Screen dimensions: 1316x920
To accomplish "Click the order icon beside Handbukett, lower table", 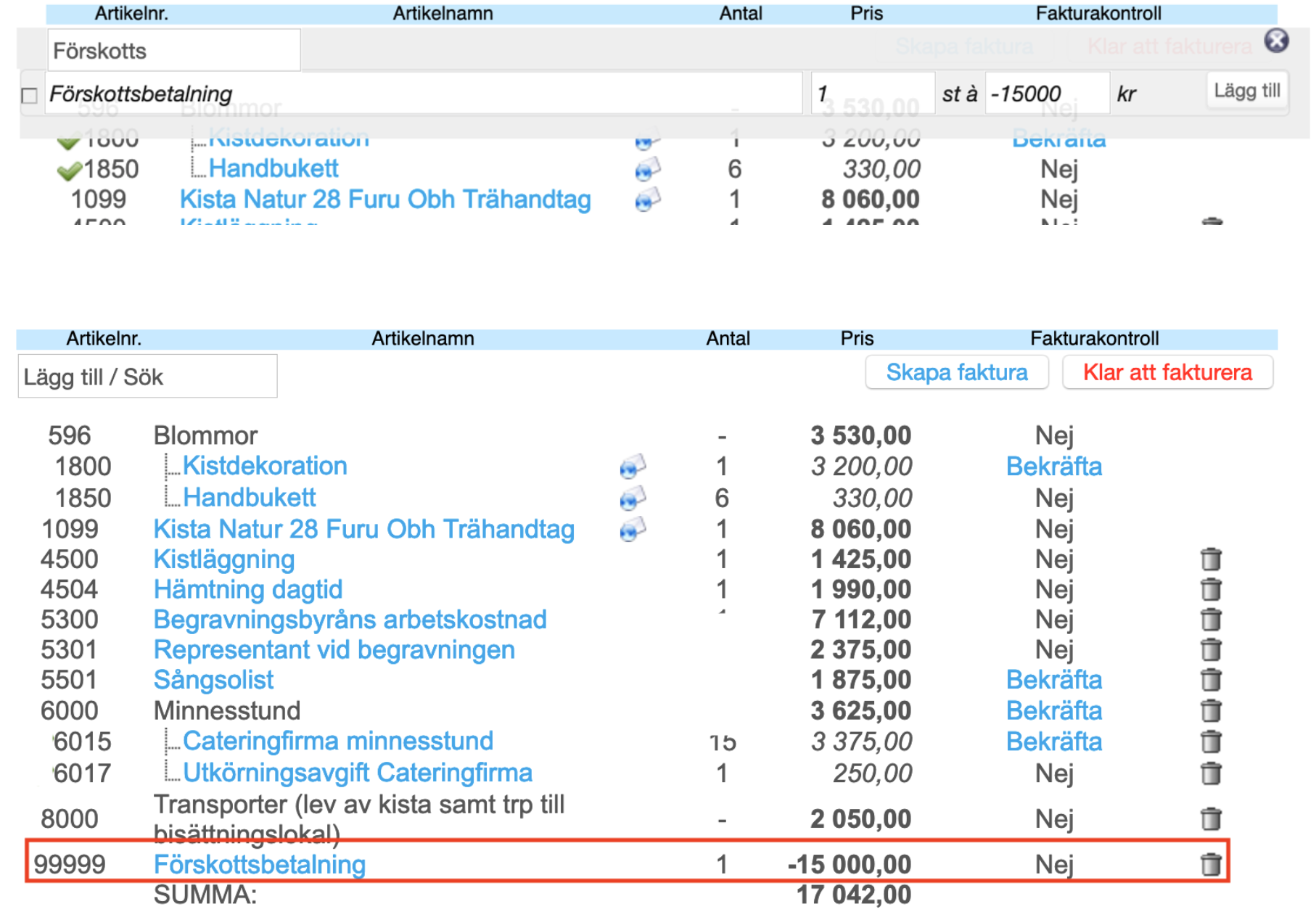I will pyautogui.click(x=633, y=498).
